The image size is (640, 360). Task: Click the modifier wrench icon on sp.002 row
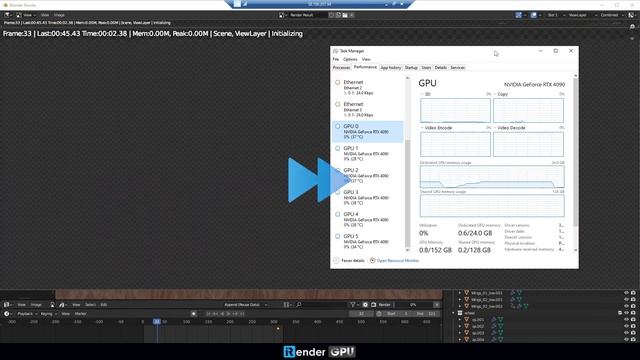tap(494, 326)
